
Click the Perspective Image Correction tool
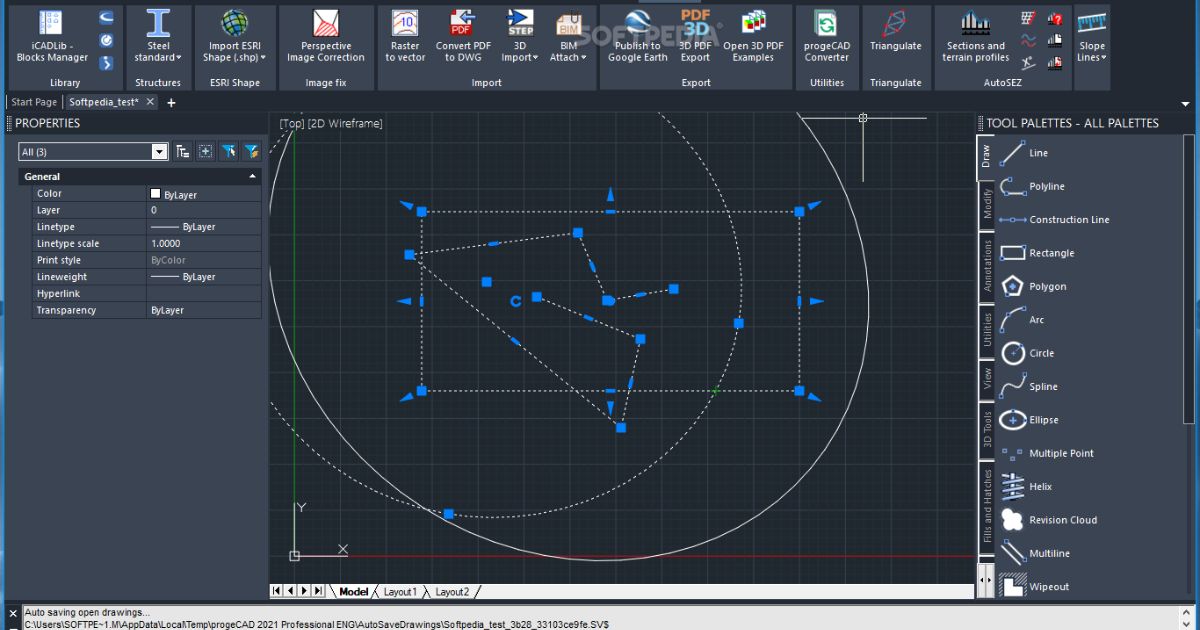[x=326, y=37]
